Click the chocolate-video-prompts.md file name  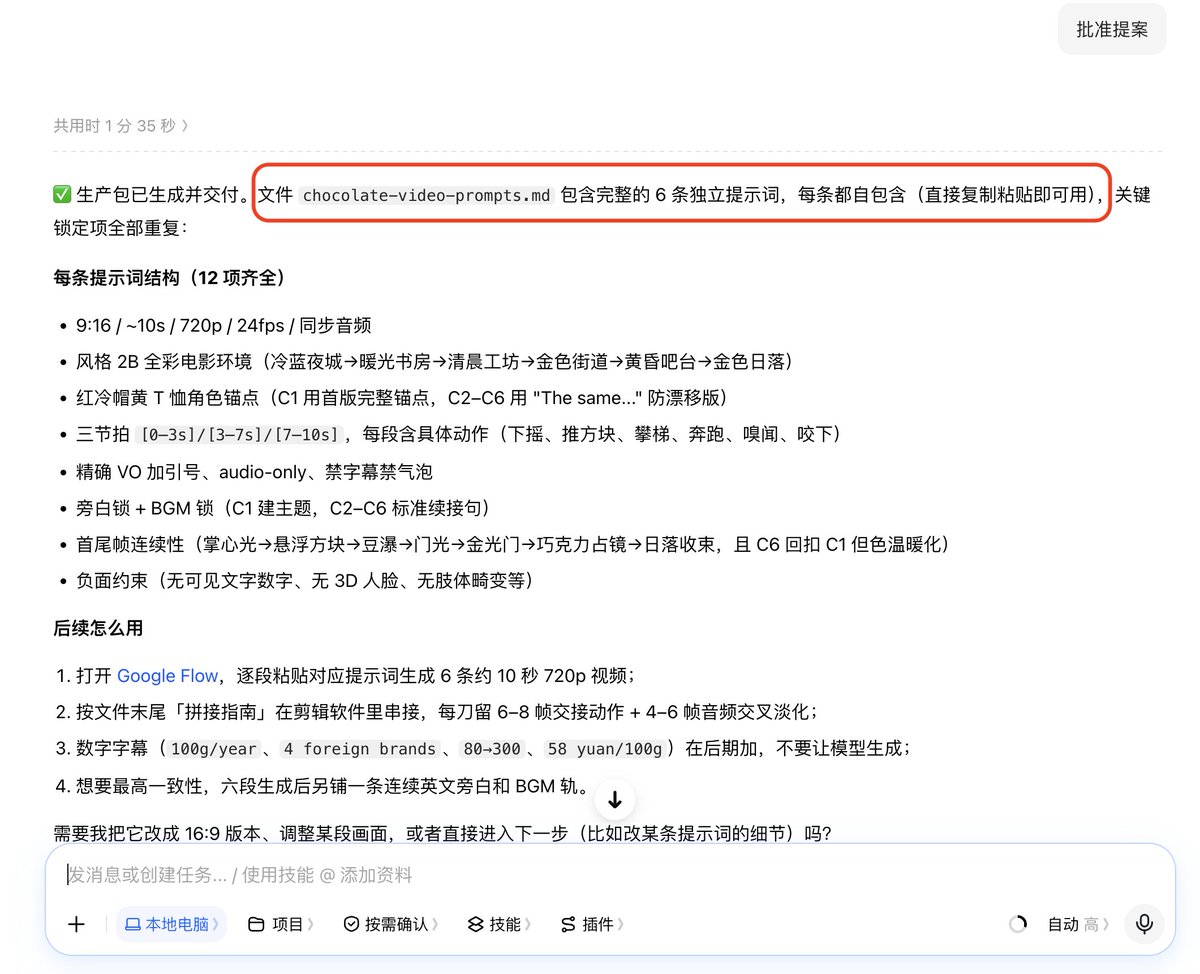point(427,195)
